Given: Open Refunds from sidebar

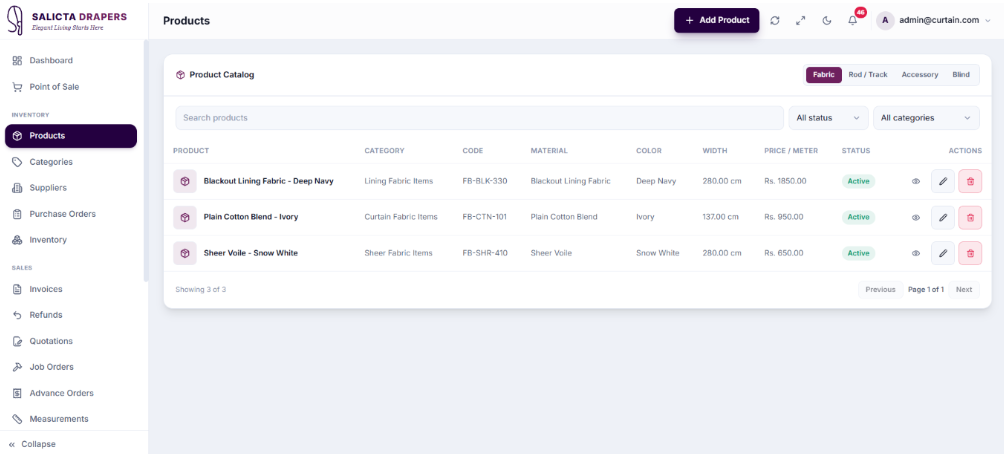Looking at the screenshot, I should coord(71,315).
